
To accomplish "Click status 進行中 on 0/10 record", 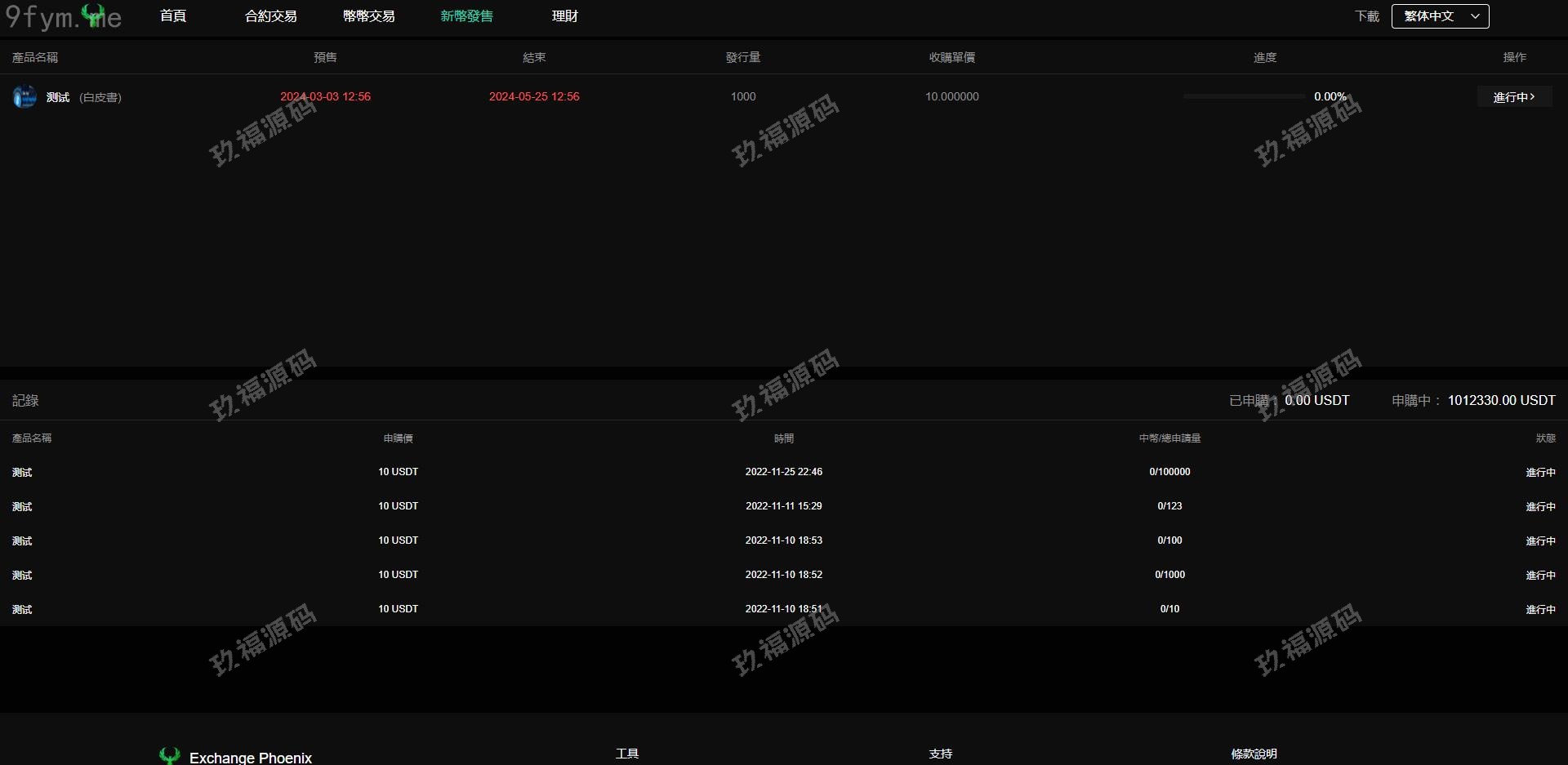I will tap(1540, 609).
